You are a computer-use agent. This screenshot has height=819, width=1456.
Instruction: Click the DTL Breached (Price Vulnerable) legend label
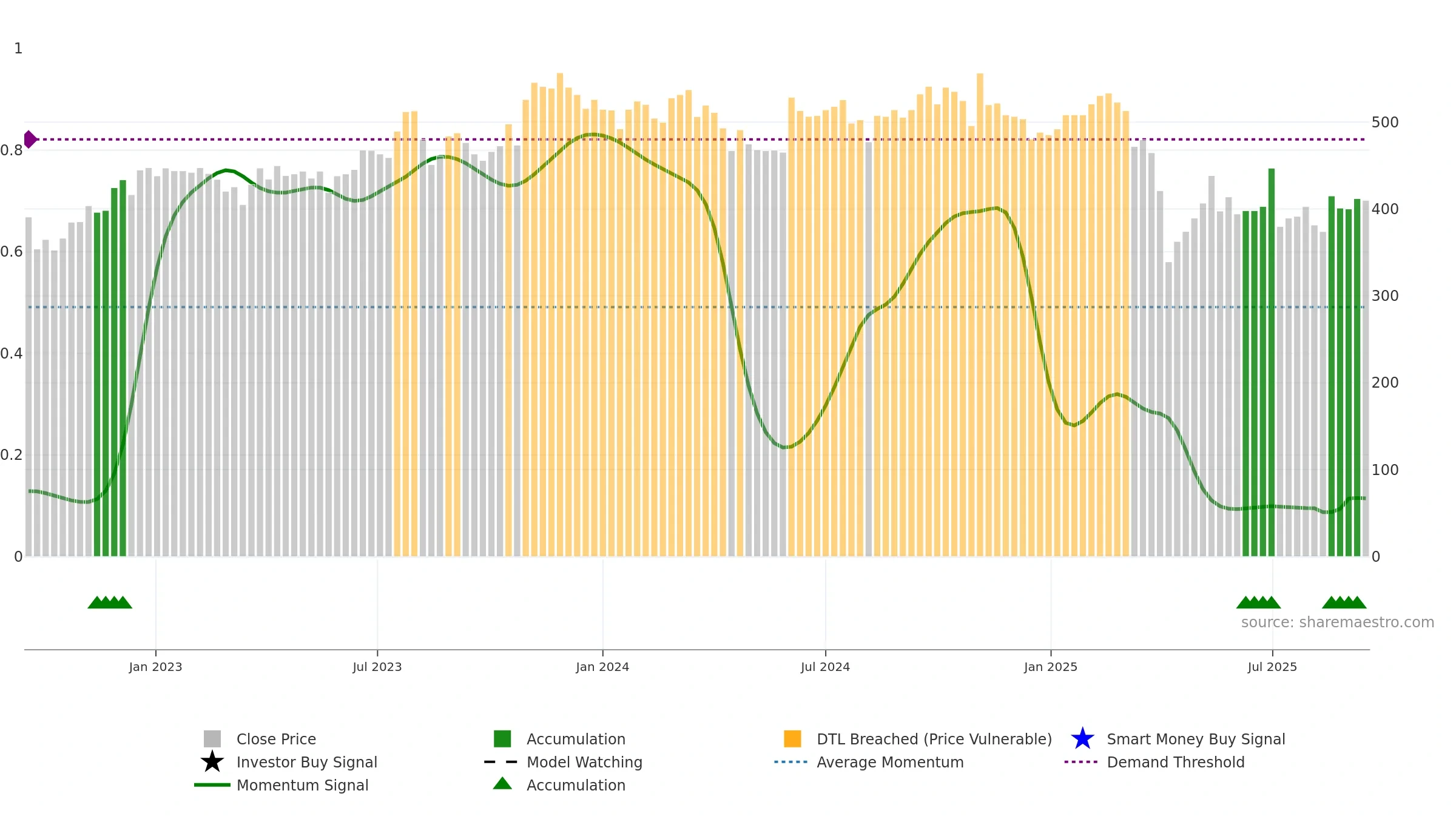tap(934, 739)
